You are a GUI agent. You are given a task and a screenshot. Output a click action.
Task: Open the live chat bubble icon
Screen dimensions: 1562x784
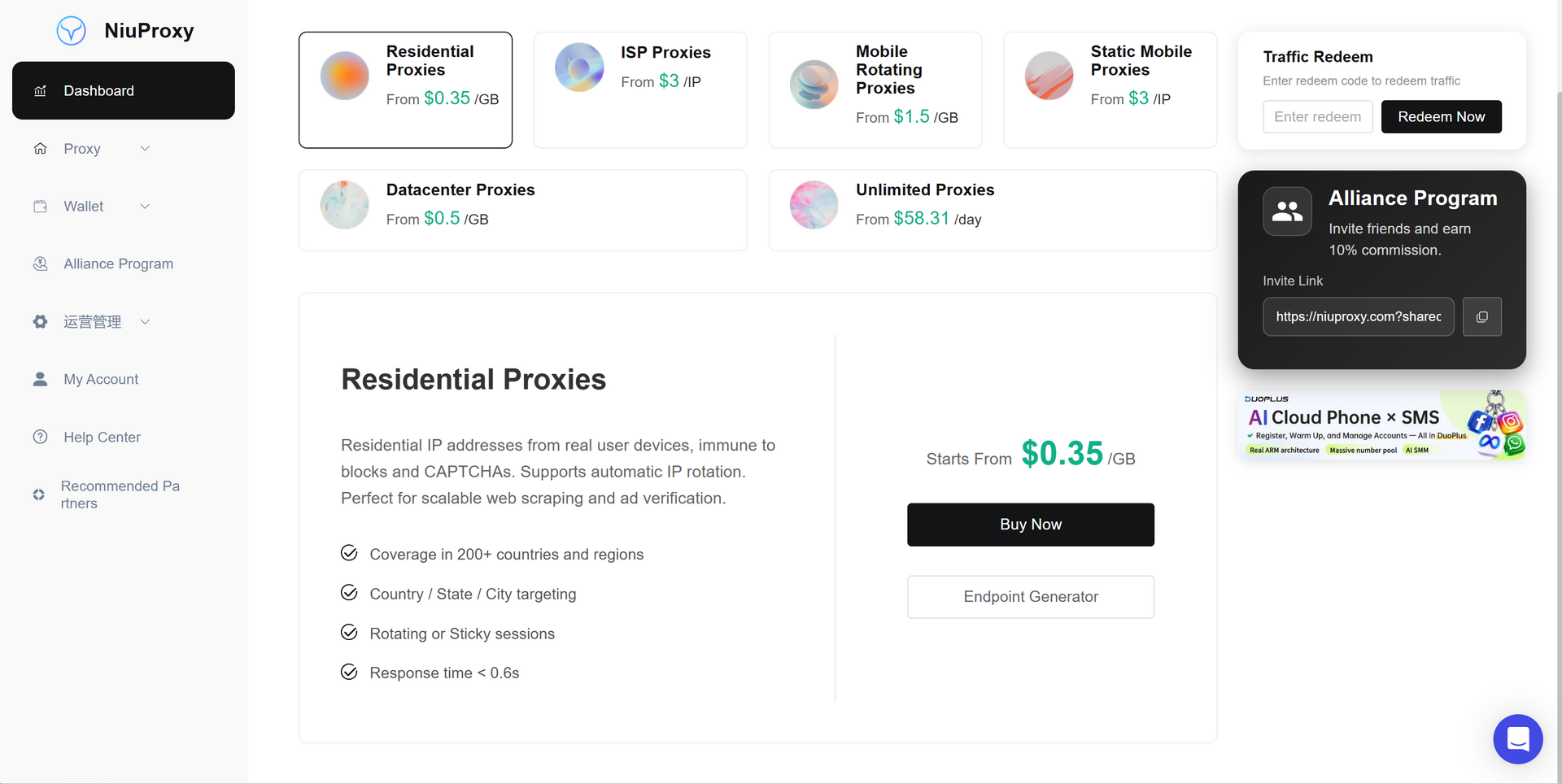click(1517, 738)
